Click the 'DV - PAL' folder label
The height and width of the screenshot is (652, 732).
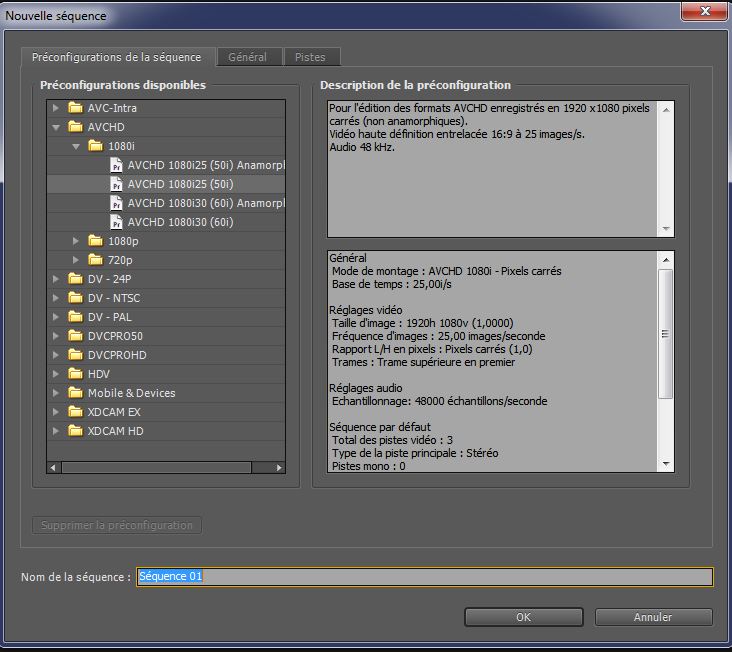[110, 317]
